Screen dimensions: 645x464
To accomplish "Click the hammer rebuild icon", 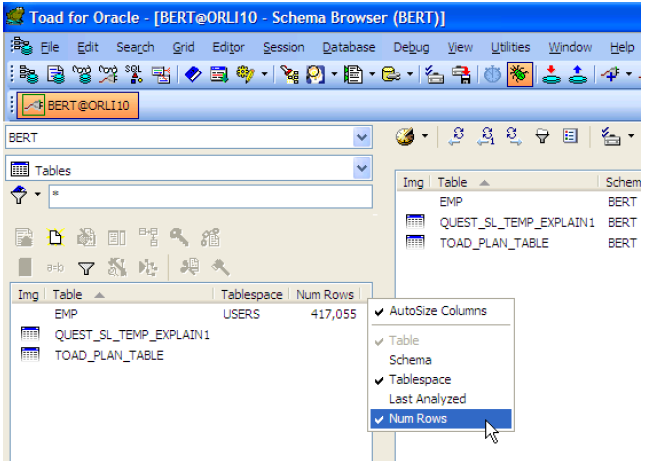I will point(220,268).
